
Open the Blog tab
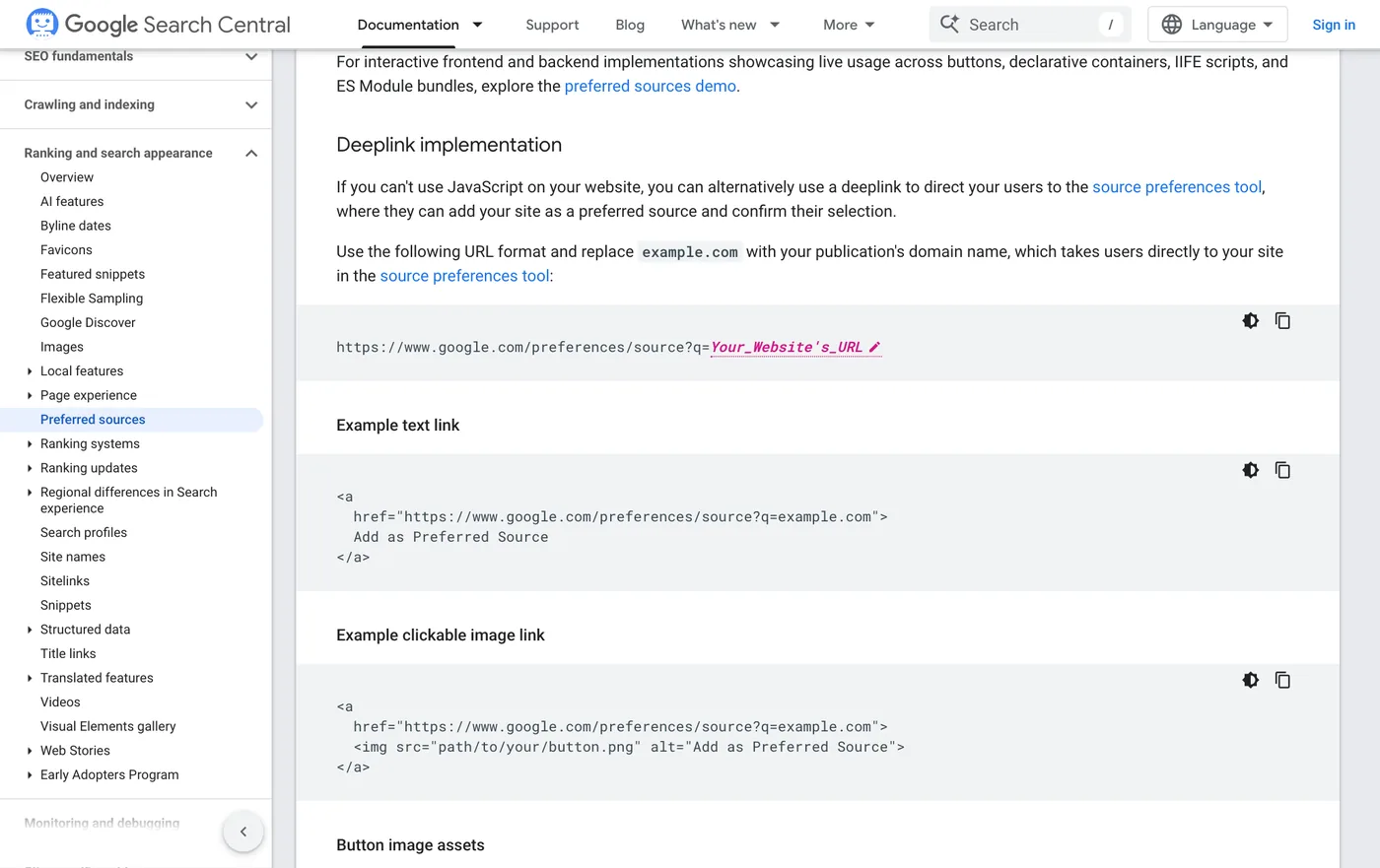pos(630,25)
